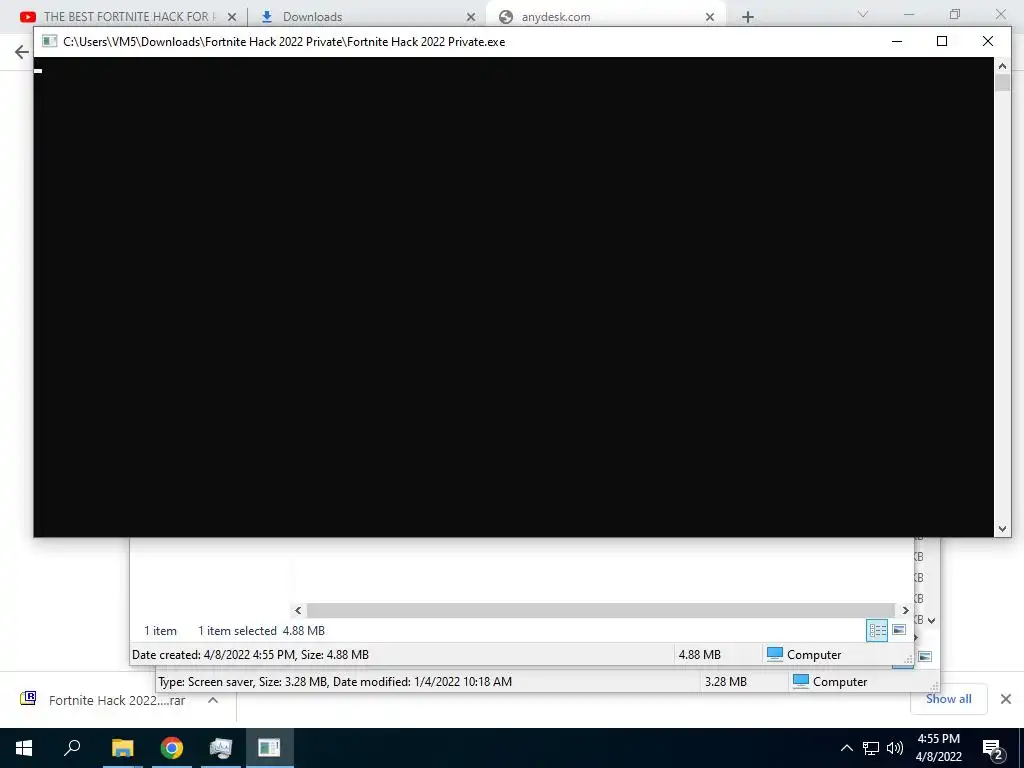Screen dimensions: 1024x768
Task: Click Computer icon in 3.28 MB status bar
Action: click(x=801, y=681)
